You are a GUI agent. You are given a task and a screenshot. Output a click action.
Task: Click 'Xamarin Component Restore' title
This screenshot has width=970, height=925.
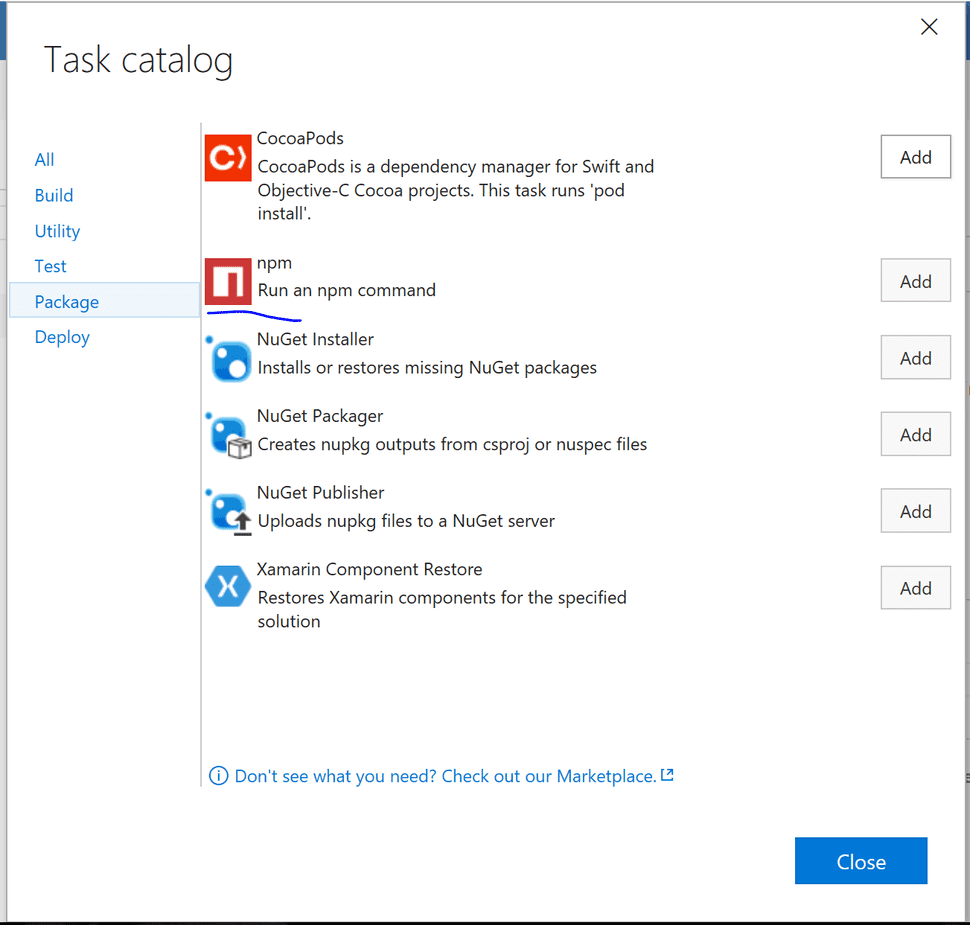pyautogui.click(x=369, y=569)
